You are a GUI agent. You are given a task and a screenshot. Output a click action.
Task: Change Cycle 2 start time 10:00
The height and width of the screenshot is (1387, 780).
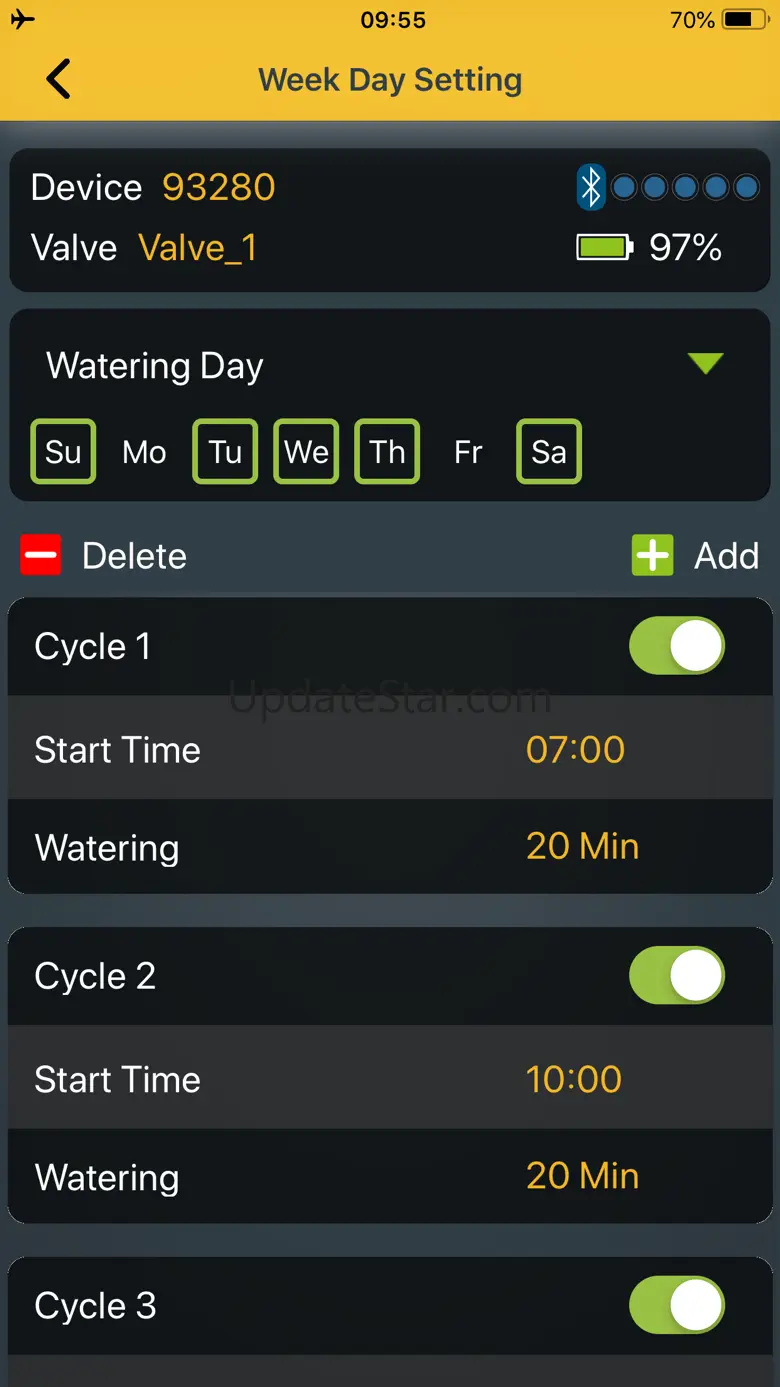coord(574,1080)
